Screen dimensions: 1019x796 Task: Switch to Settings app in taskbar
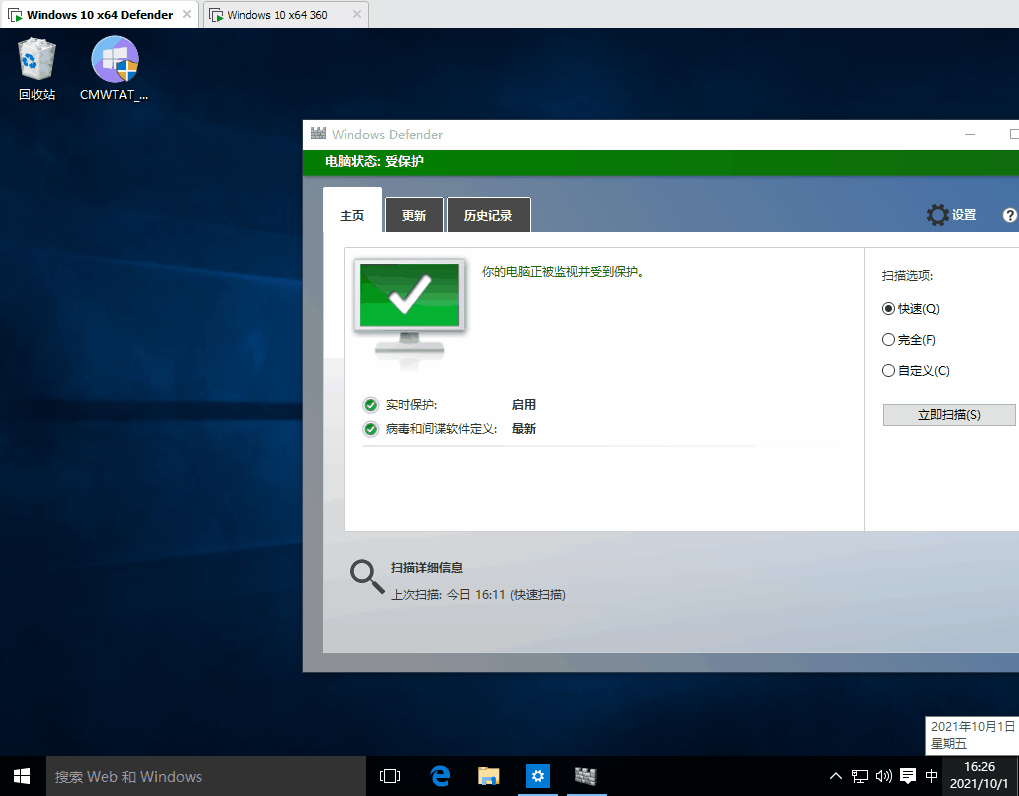[x=537, y=776]
